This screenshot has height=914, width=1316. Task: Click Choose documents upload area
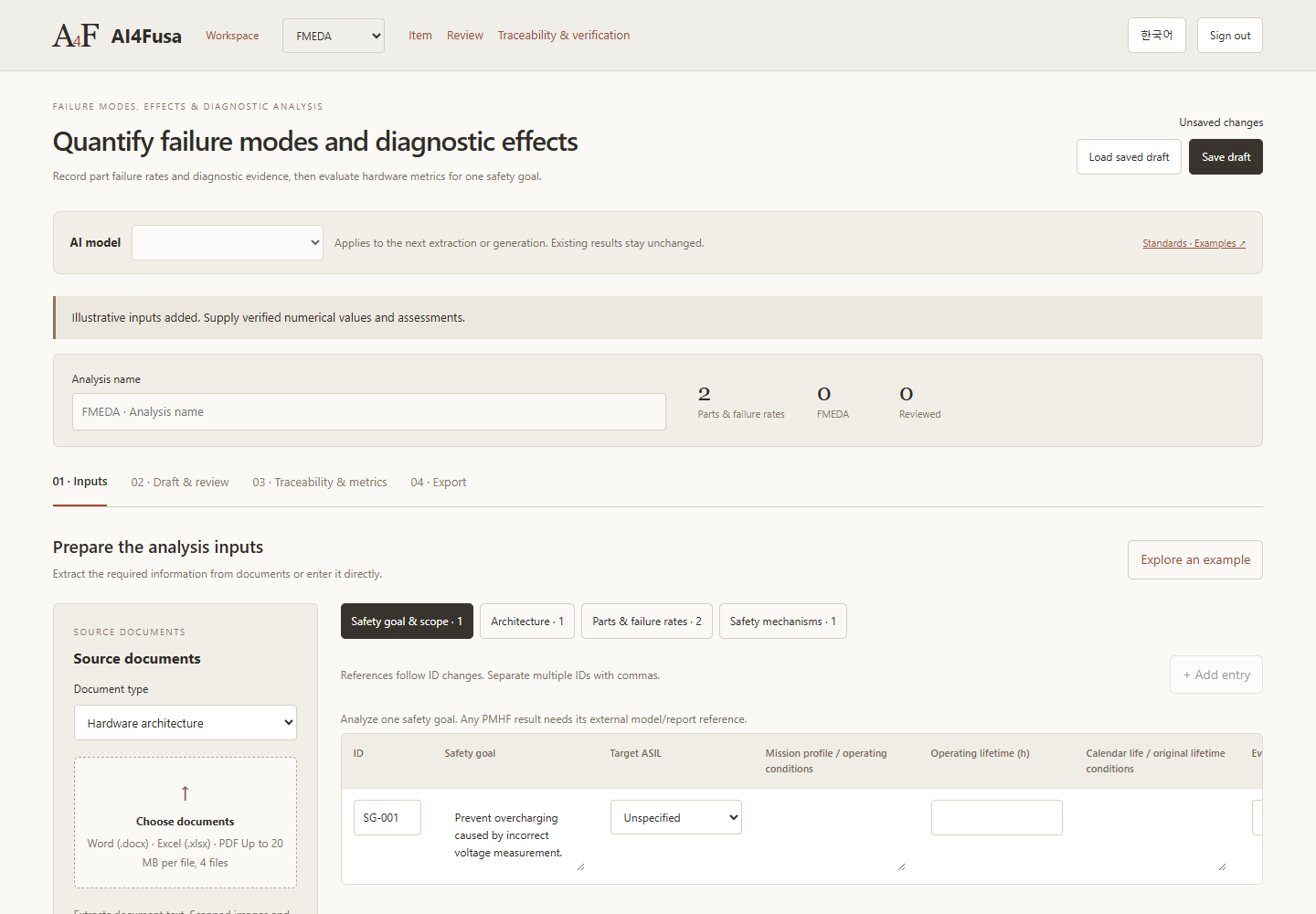pyautogui.click(x=186, y=823)
